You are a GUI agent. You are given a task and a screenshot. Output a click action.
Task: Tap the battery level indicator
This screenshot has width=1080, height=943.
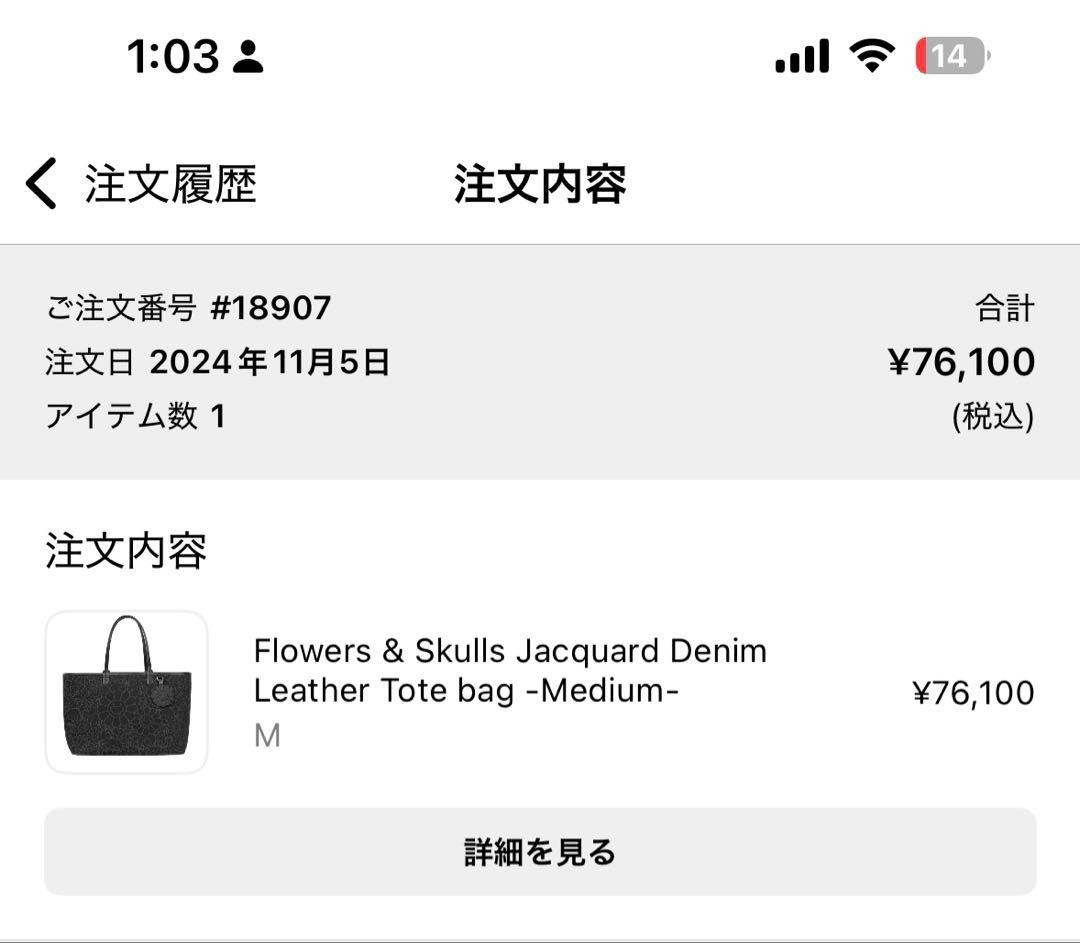tap(950, 56)
